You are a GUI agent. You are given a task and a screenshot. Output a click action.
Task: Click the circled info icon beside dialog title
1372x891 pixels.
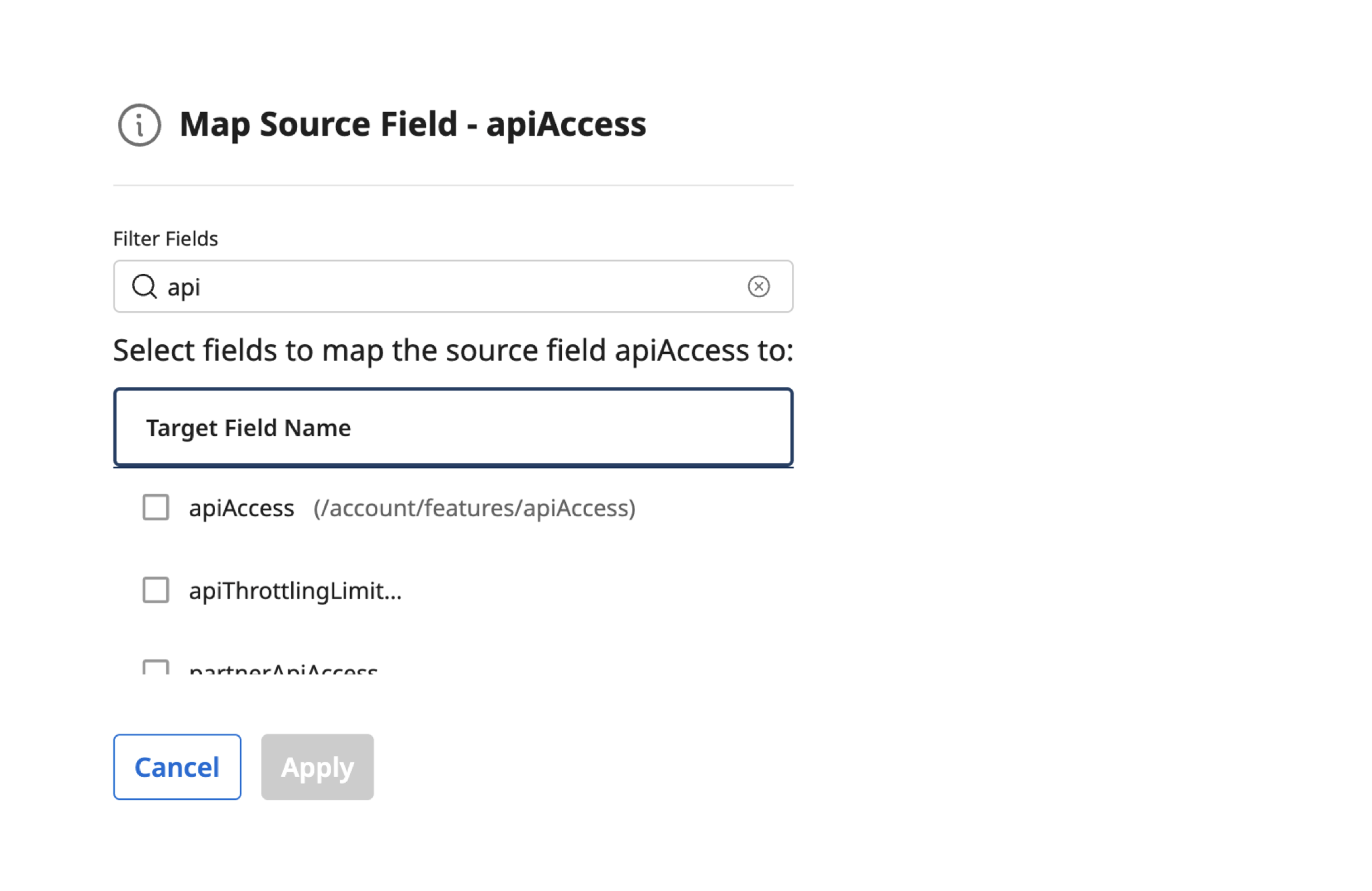[138, 125]
